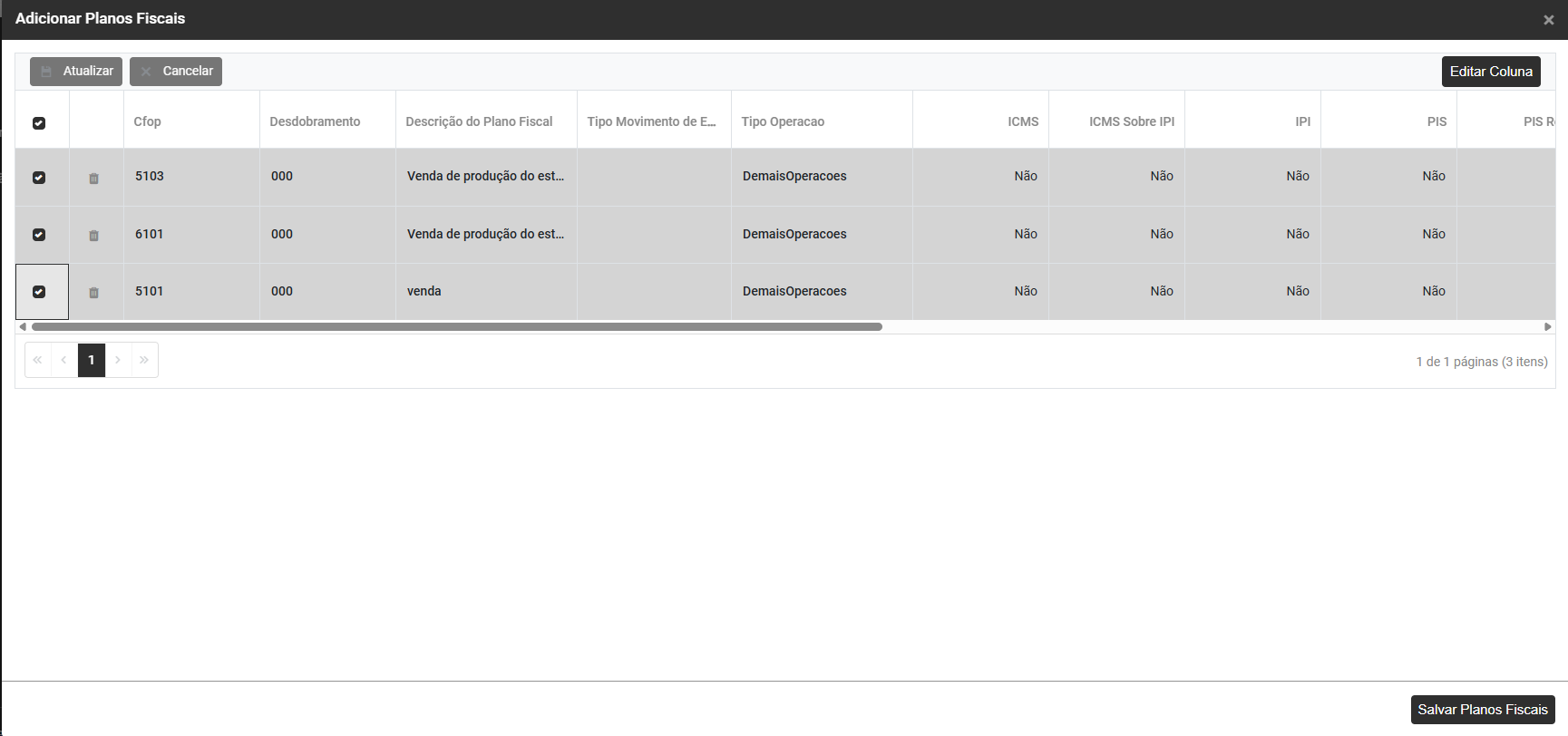Screen dimensions: 1568x736
Task: Uncheck the checkbox for Cfop 6101
Action: tap(39, 235)
